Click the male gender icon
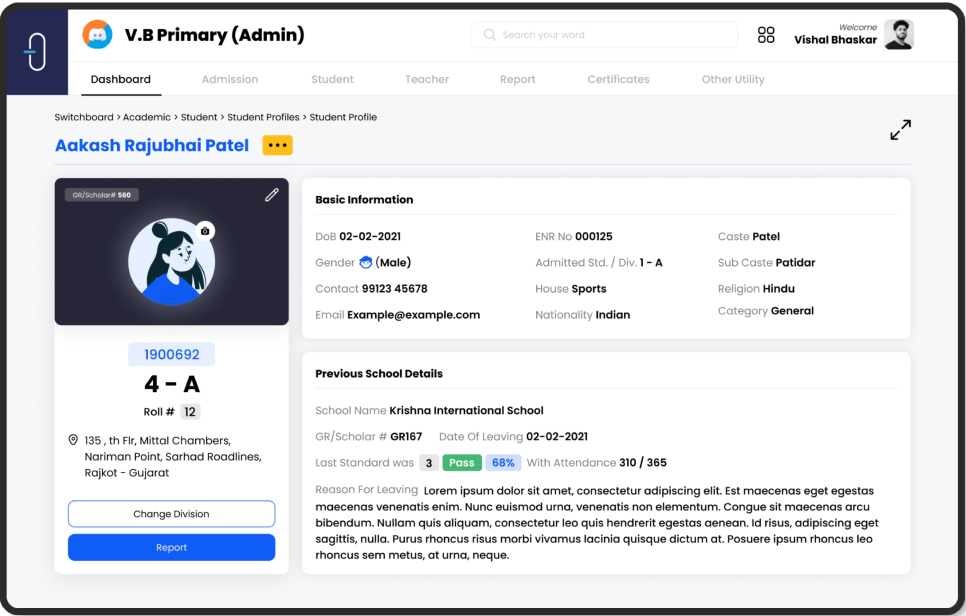 (366, 263)
